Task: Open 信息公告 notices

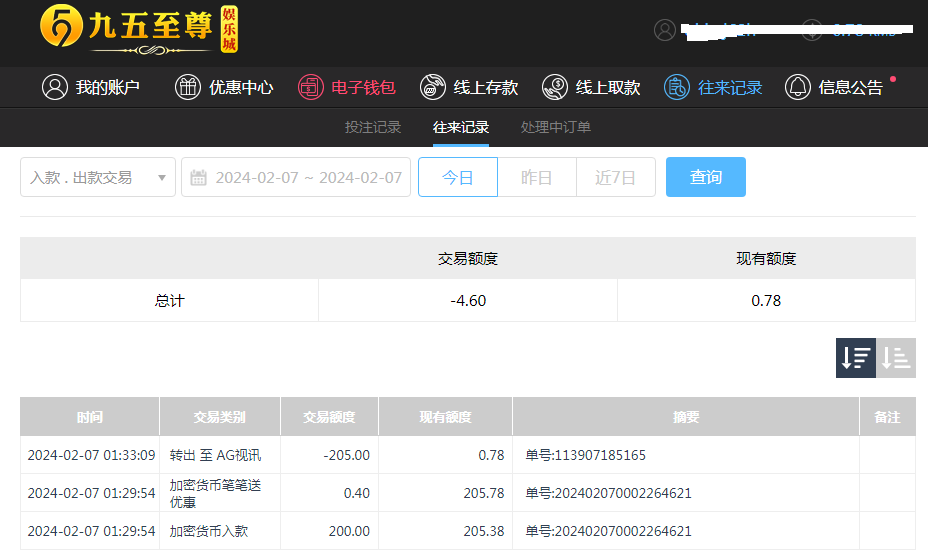Action: click(x=851, y=87)
